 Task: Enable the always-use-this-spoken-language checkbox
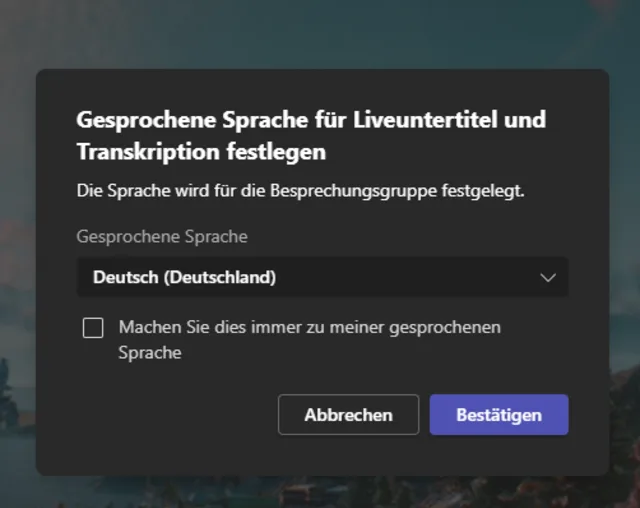[93, 328]
